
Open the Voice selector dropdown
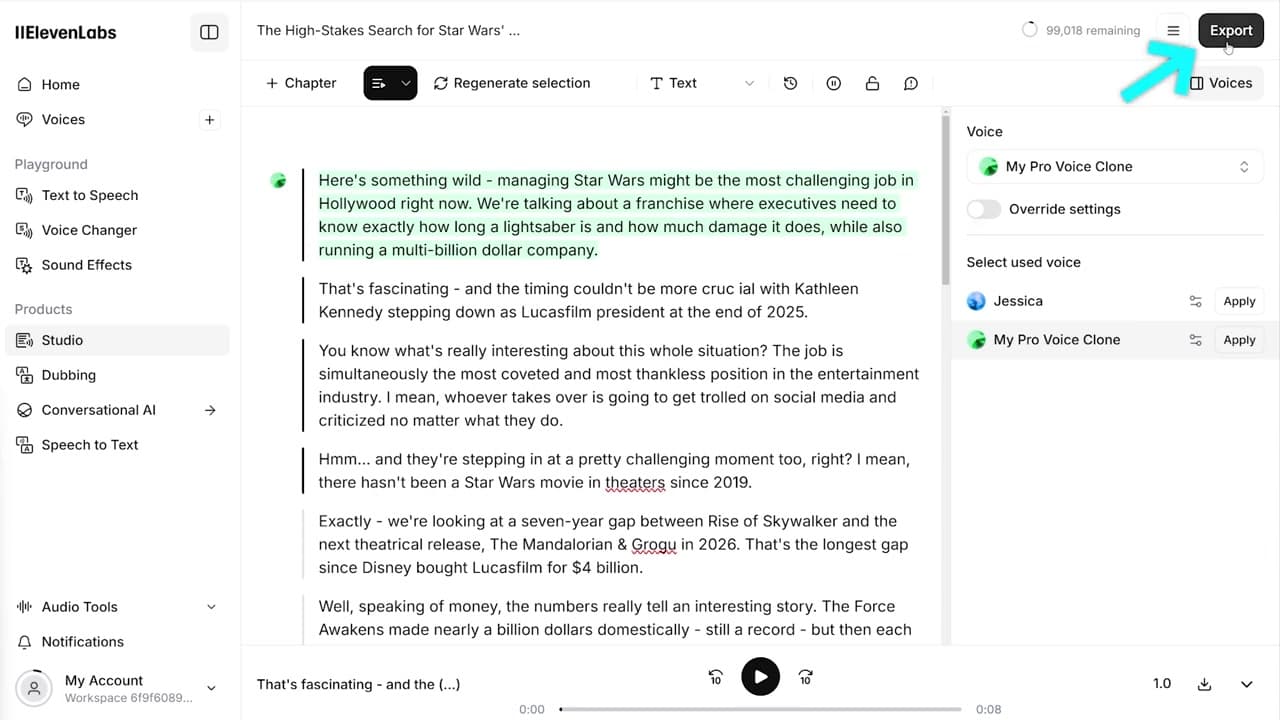tap(1115, 167)
